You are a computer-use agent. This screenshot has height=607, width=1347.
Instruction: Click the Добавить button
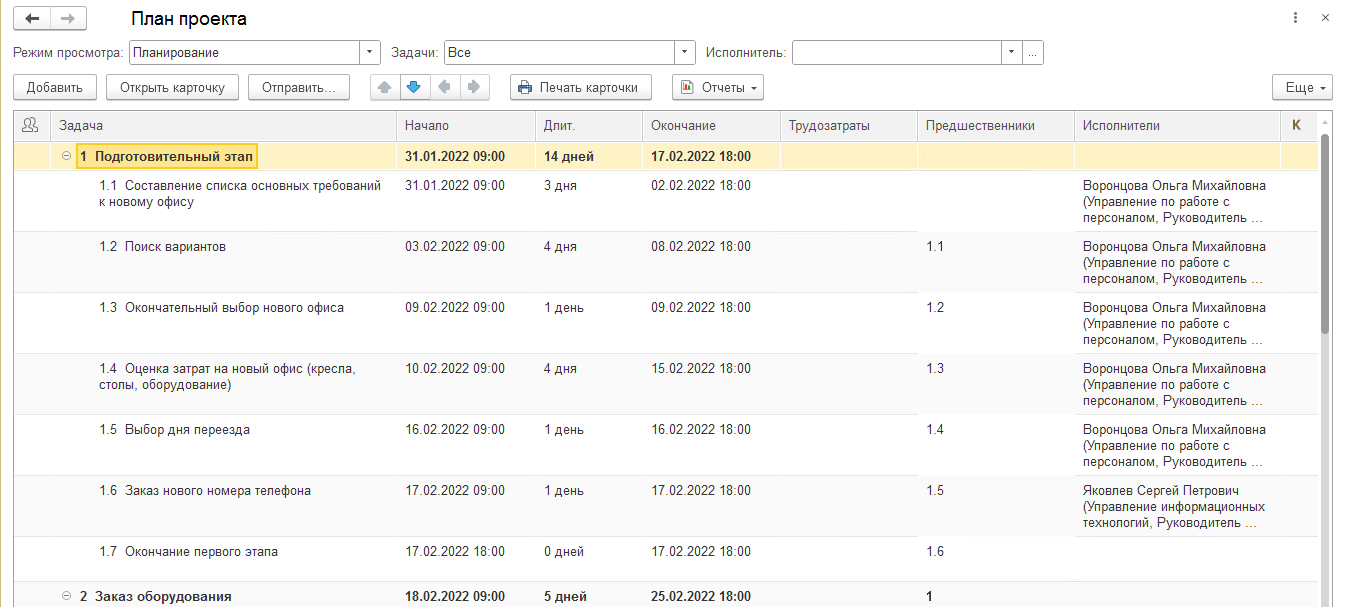(x=55, y=87)
